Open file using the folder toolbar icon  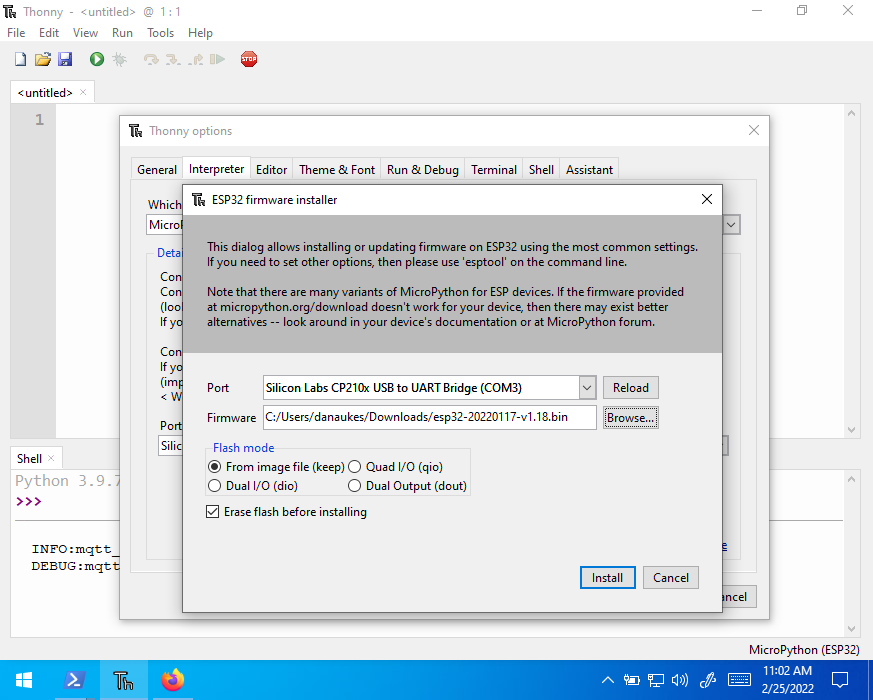tap(43, 59)
